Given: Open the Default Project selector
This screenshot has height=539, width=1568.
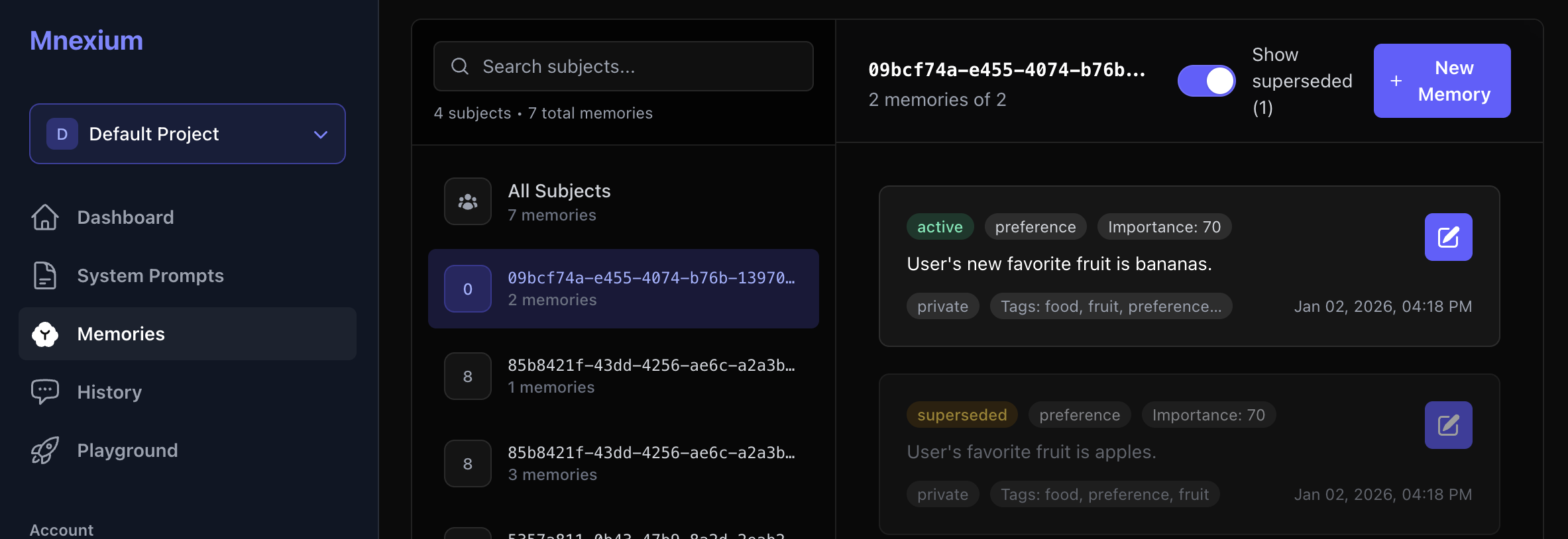Looking at the screenshot, I should pyautogui.click(x=187, y=134).
